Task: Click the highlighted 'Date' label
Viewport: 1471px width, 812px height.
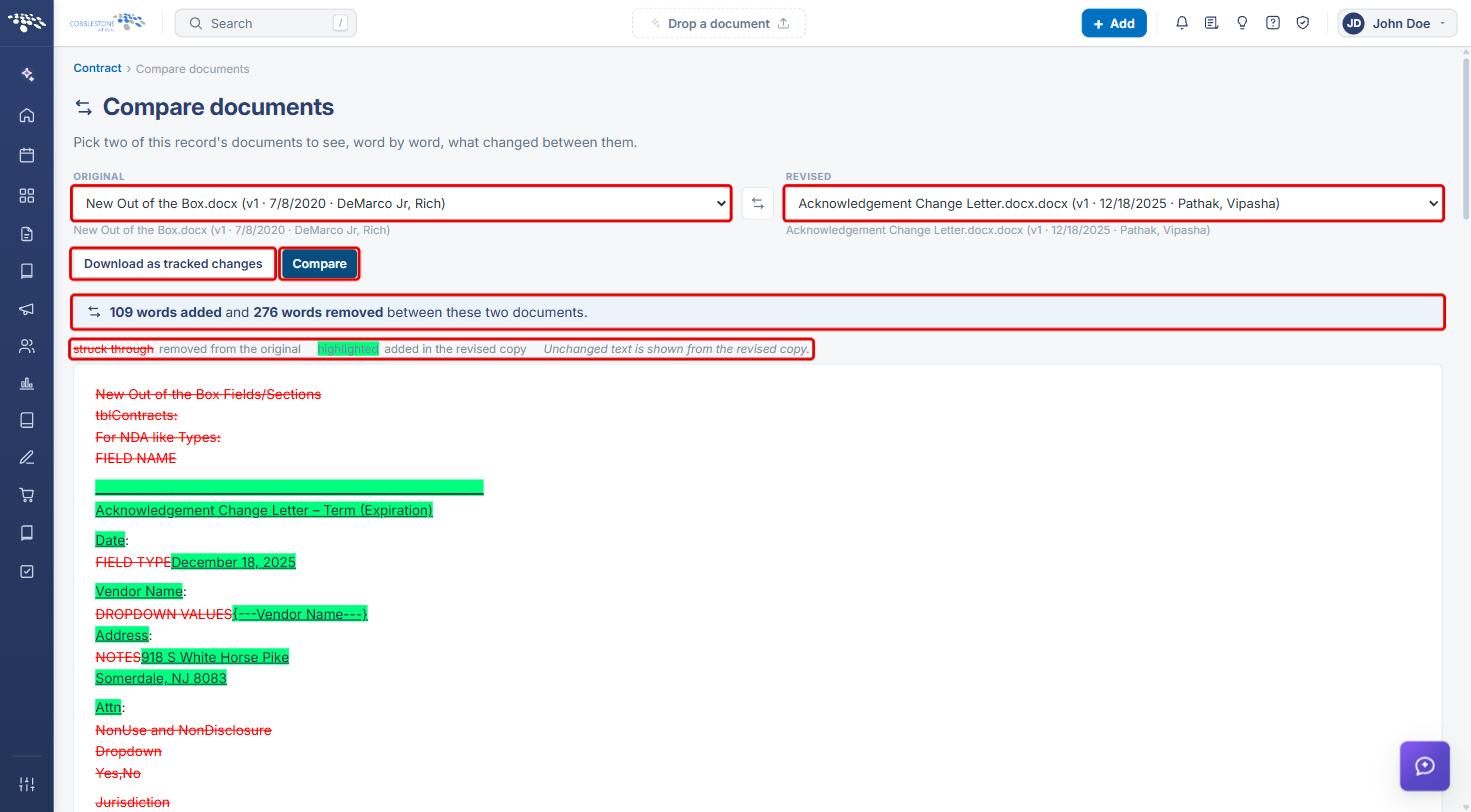Action: tap(110, 540)
